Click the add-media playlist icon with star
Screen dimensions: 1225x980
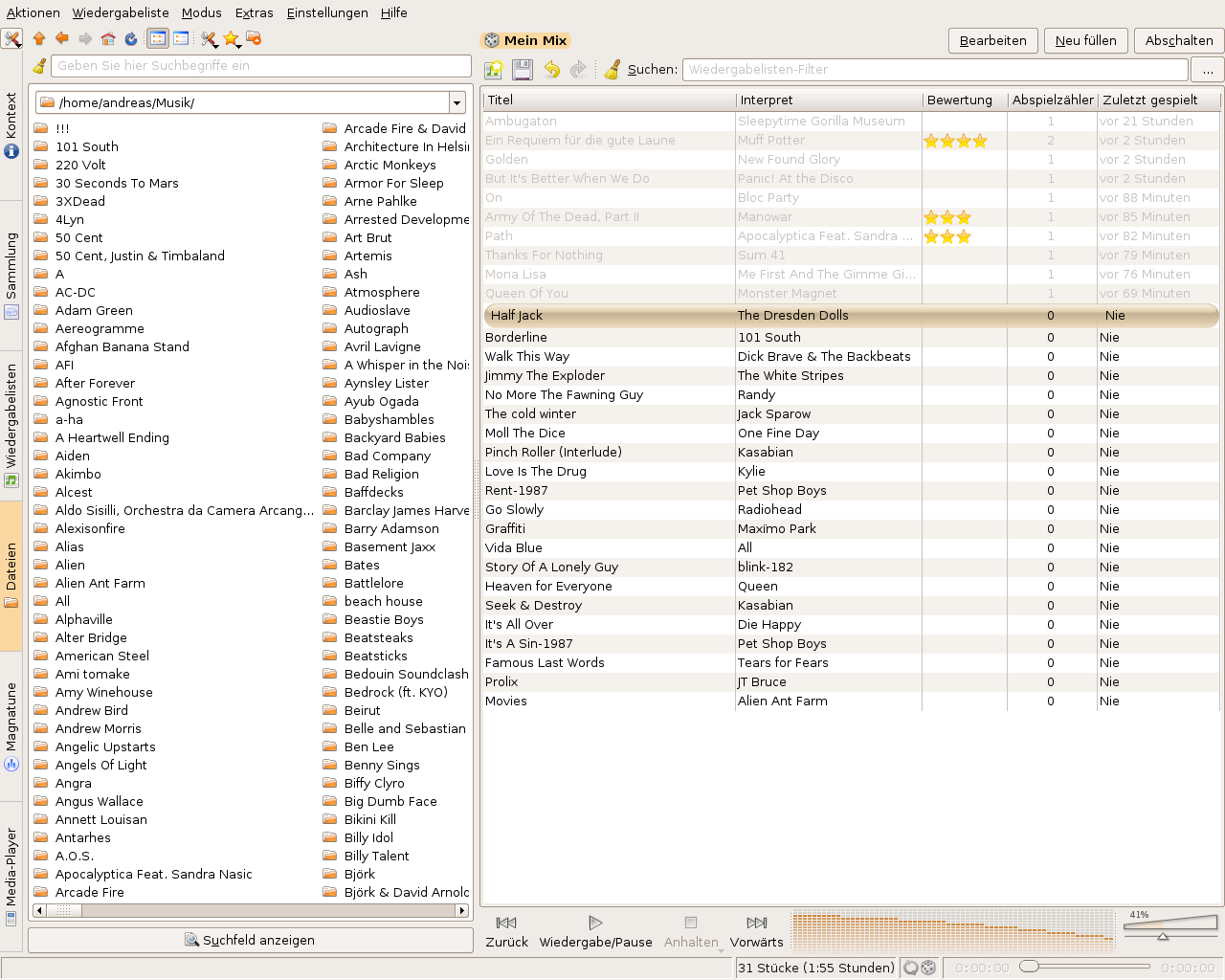[x=494, y=69]
